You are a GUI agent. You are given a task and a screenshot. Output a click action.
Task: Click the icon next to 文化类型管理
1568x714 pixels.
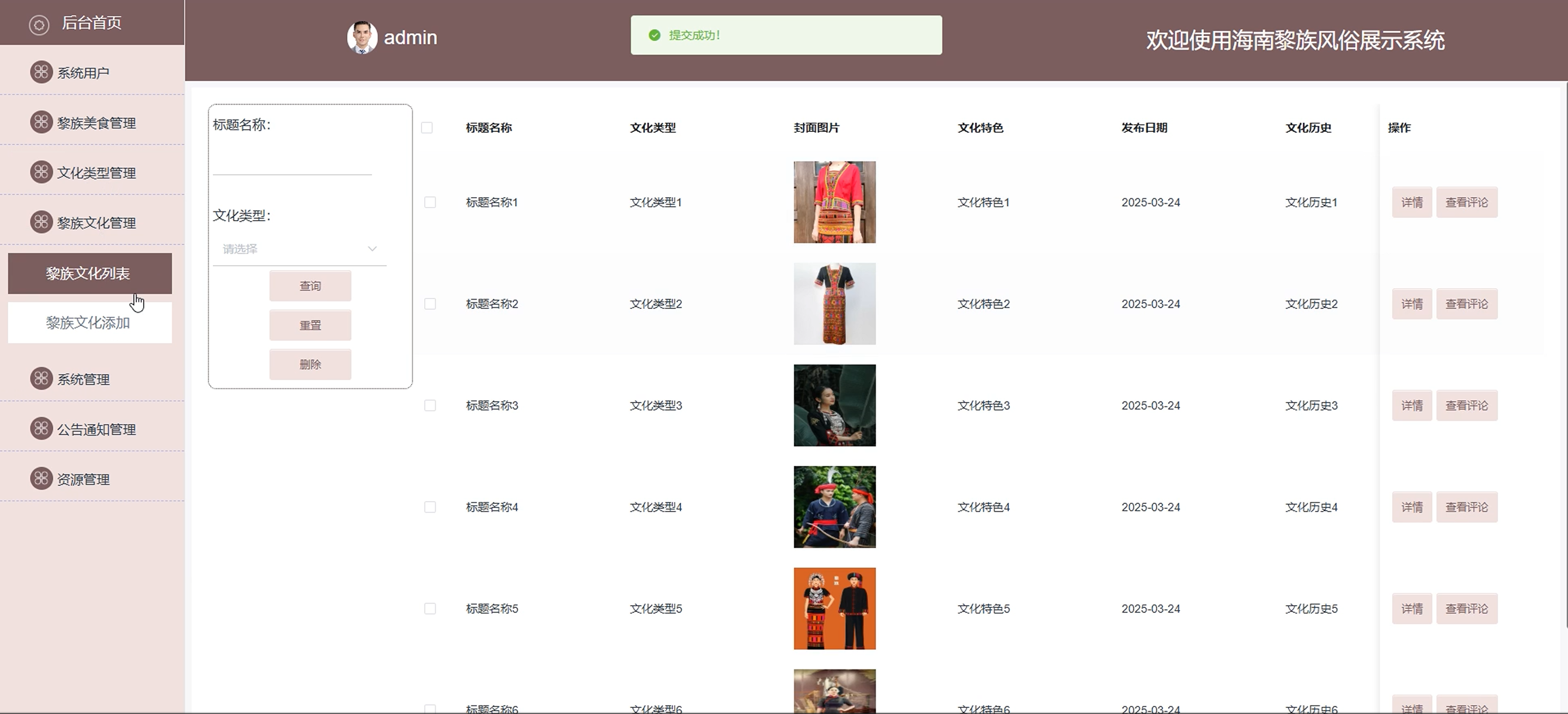[41, 172]
